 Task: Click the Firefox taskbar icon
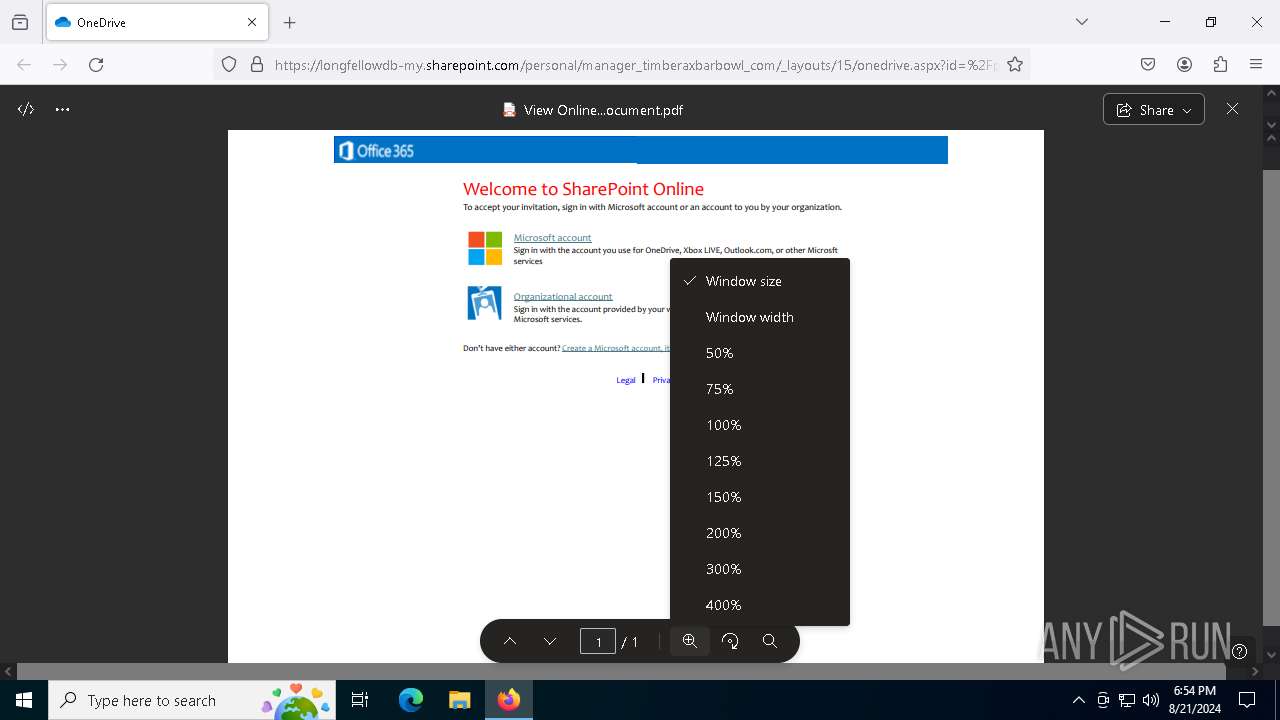508,700
